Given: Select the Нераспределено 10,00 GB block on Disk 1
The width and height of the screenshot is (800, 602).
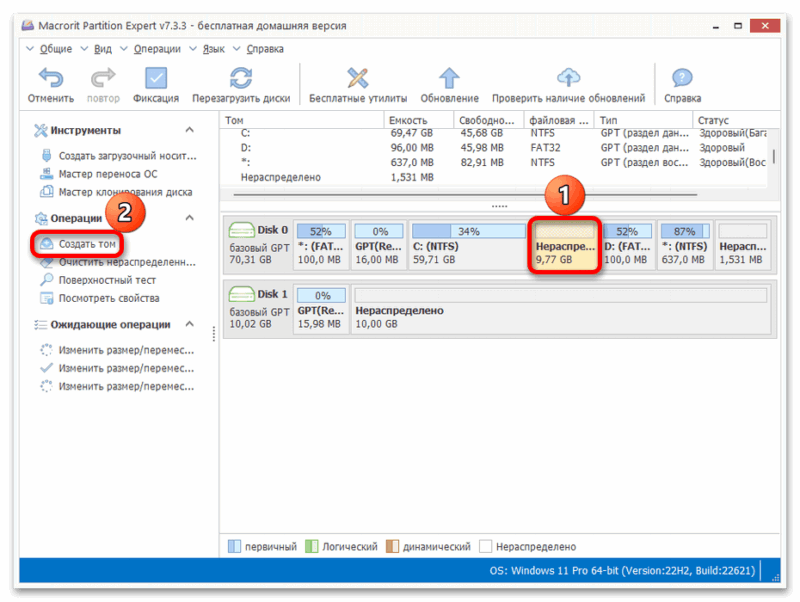Looking at the screenshot, I should coord(560,310).
